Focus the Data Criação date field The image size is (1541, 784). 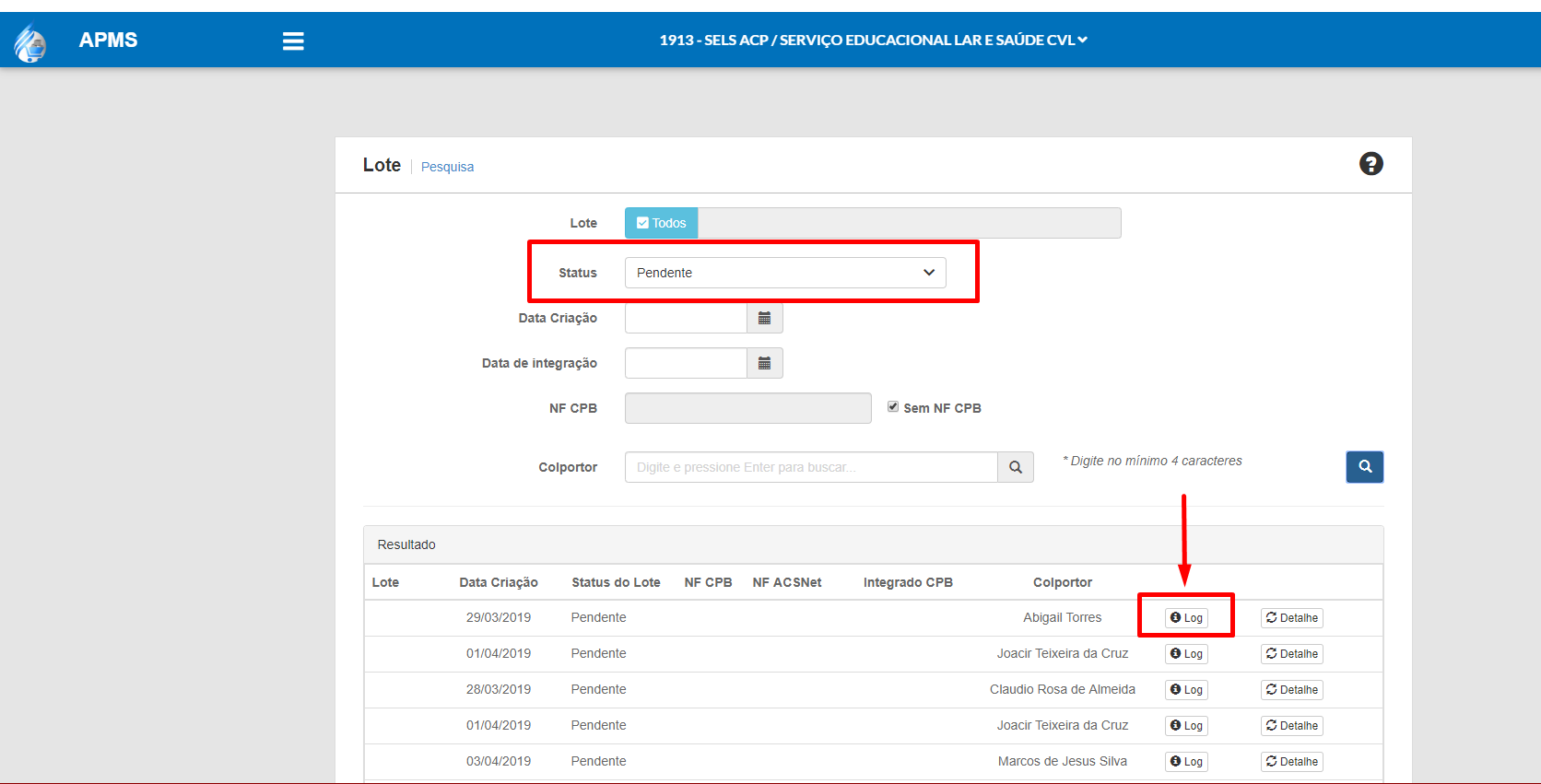click(686, 318)
